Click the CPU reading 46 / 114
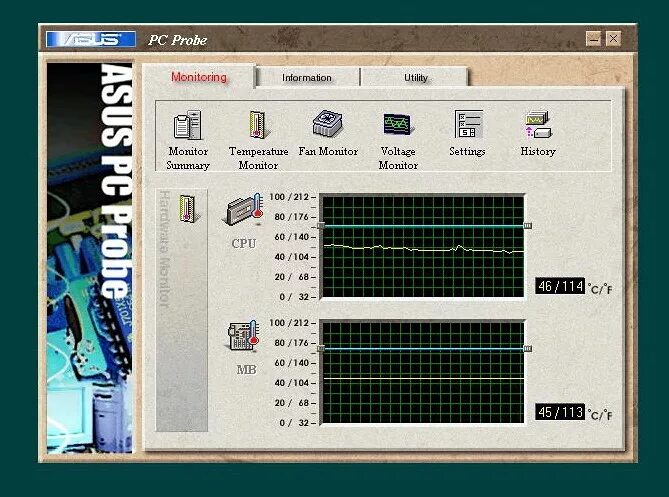This screenshot has height=497, width=669. (x=560, y=286)
